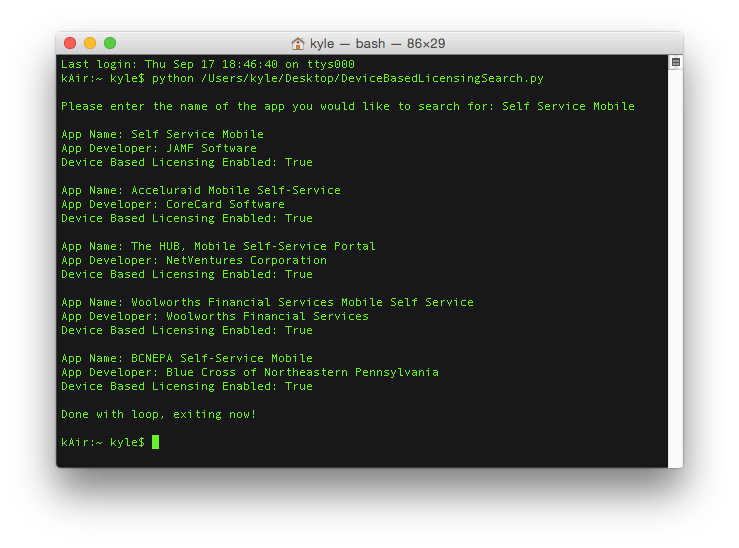Click 'App Developer: Woolworths Financial Services' line
The width and height of the screenshot is (739, 548).
pos(215,317)
